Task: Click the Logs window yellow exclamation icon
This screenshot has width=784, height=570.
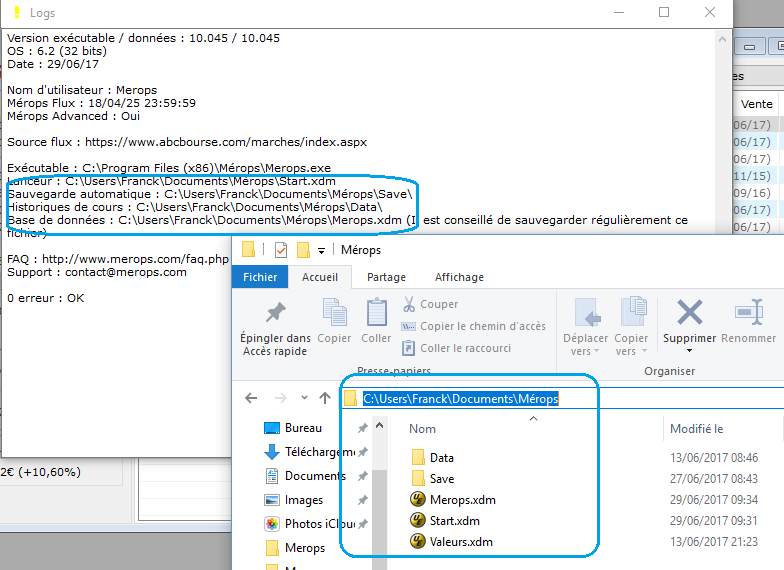Action: coord(17,12)
